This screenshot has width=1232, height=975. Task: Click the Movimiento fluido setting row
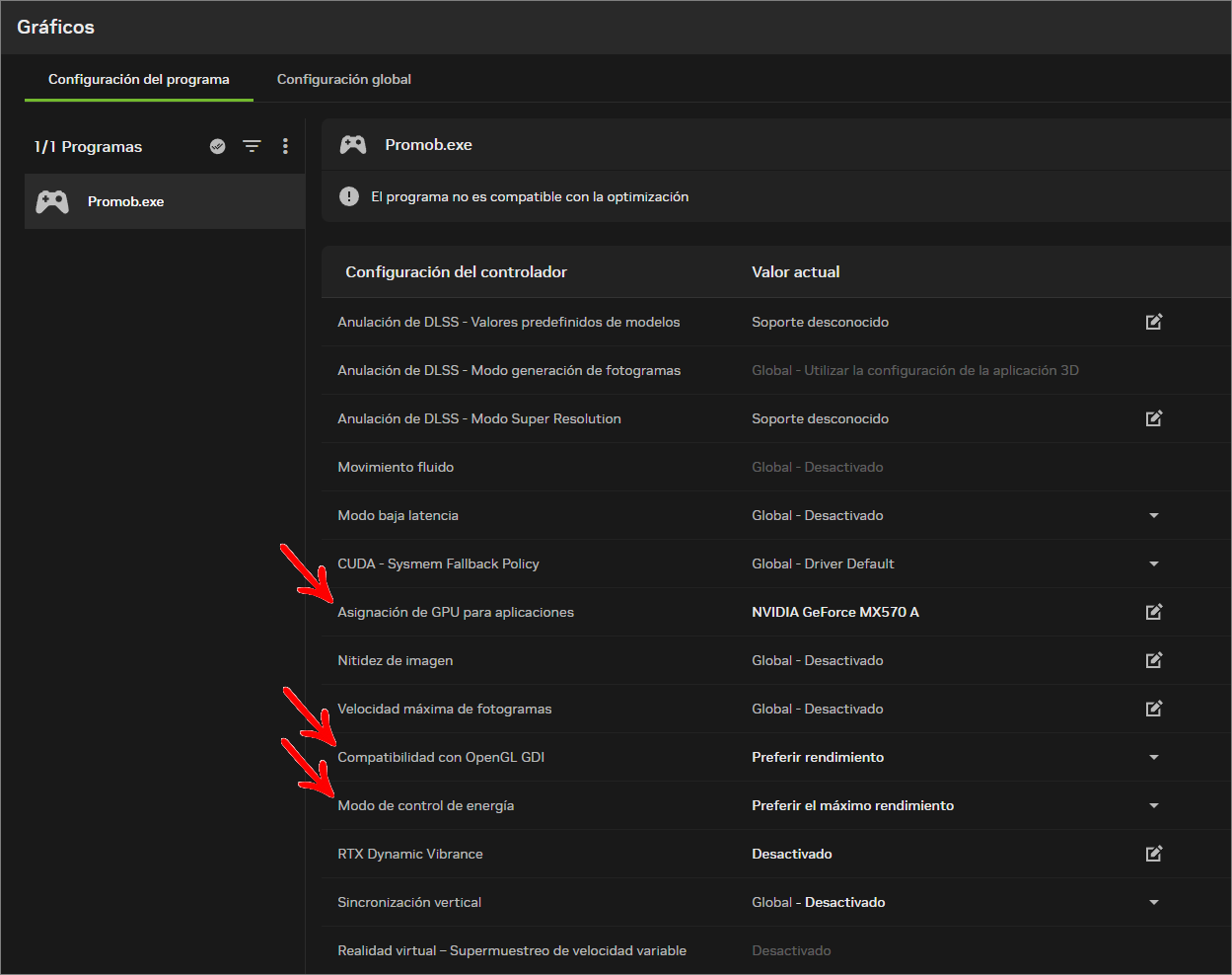(776, 467)
